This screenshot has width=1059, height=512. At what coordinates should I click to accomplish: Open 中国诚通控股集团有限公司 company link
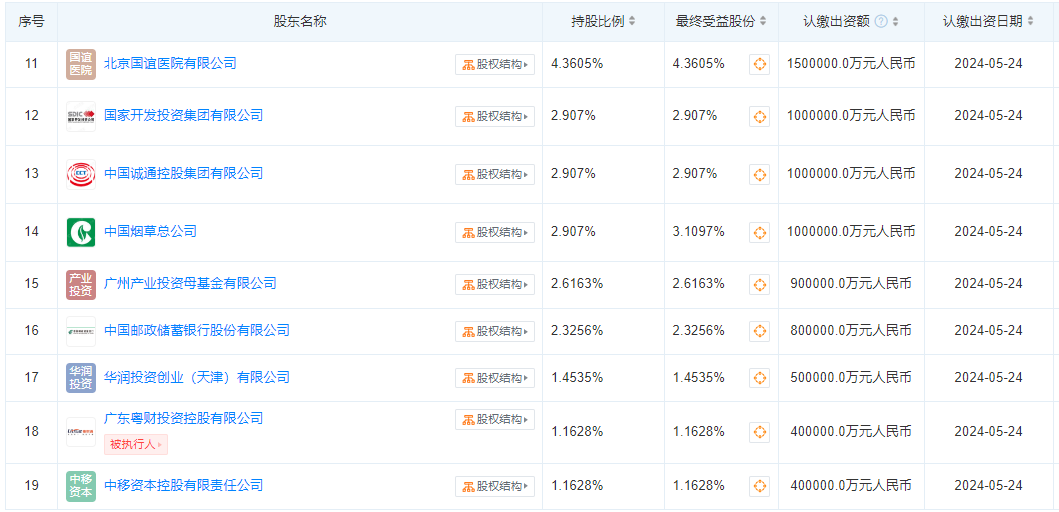183,174
